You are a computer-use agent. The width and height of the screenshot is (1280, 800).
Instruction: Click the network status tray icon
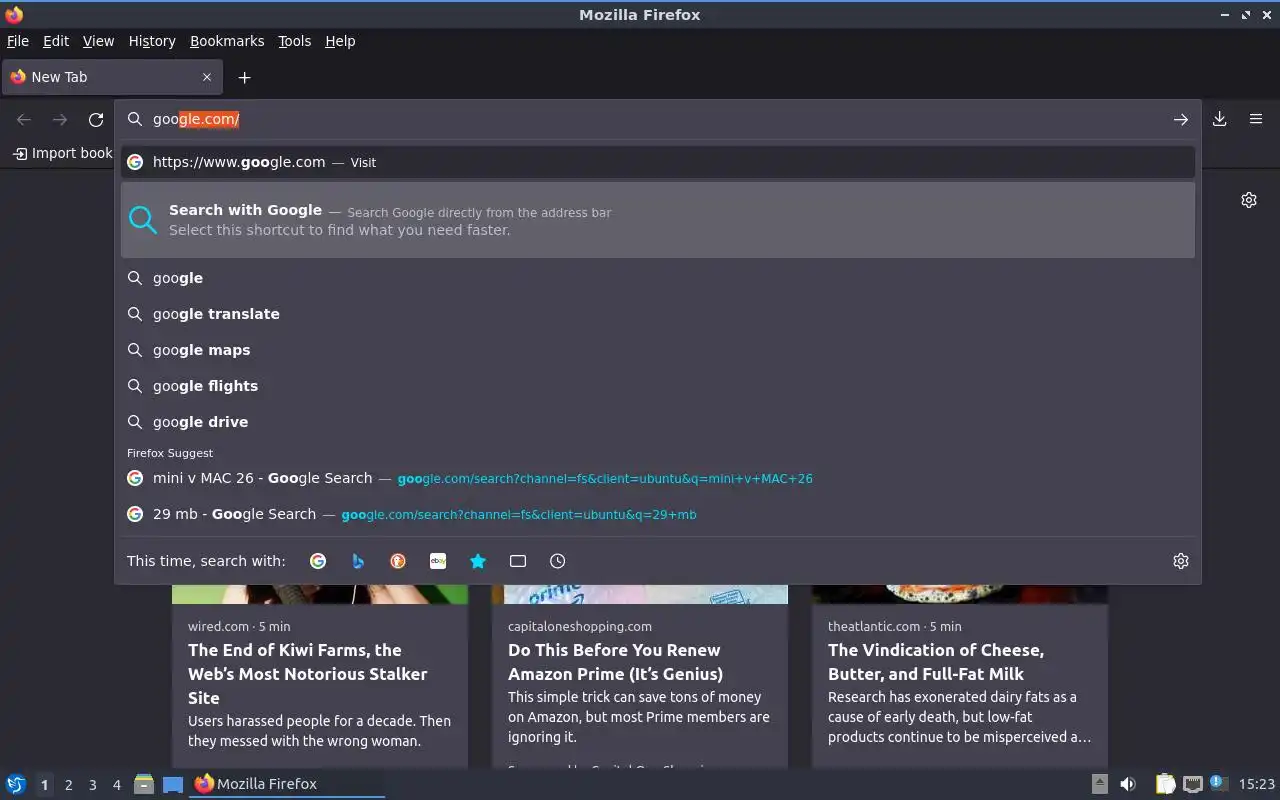click(x=1192, y=784)
